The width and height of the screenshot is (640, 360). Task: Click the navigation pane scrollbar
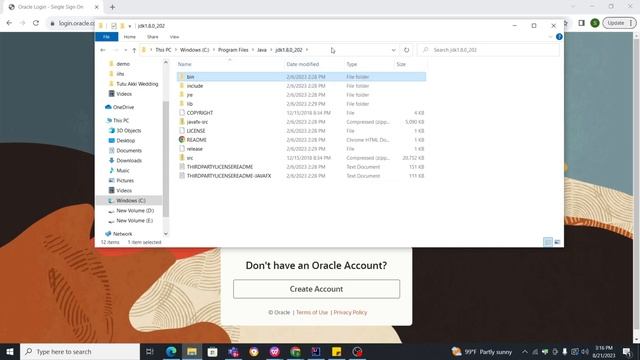click(x=166, y=159)
